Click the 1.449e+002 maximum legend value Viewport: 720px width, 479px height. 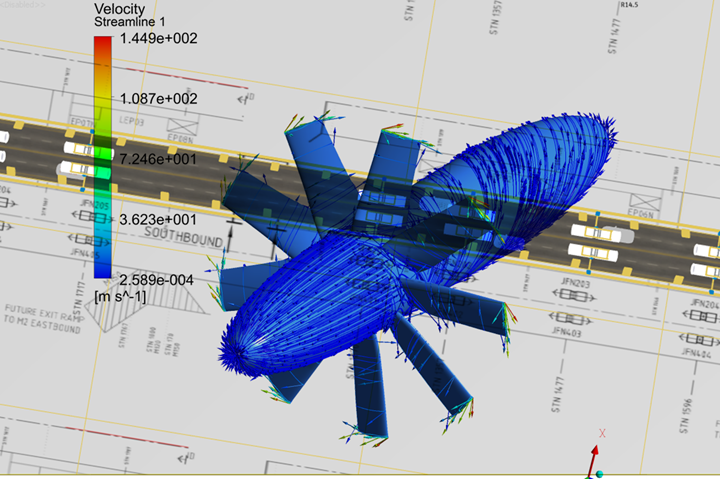pos(158,38)
